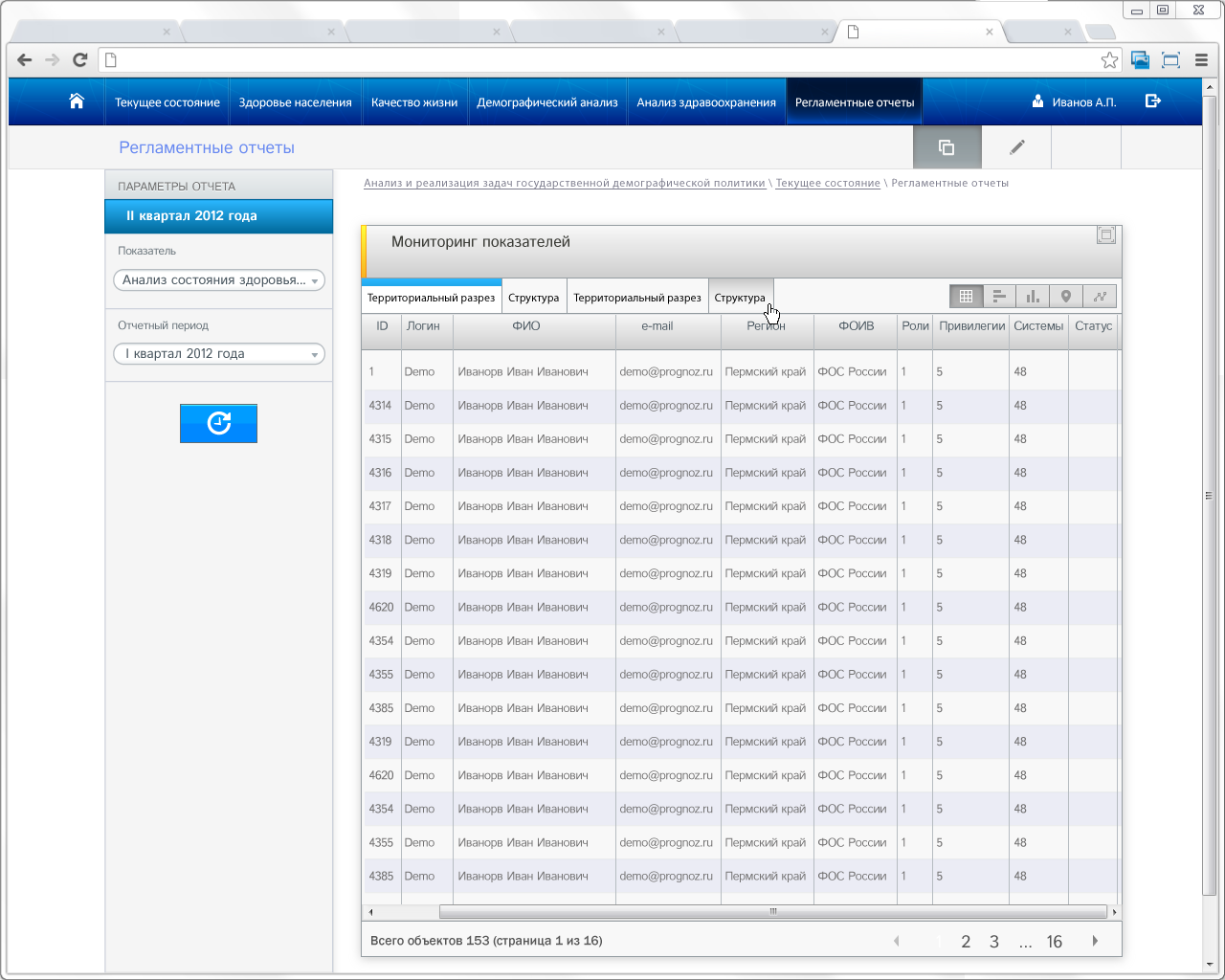The height and width of the screenshot is (980, 1225).
Task: Expand the II квартал 2012 года section
Action: click(x=218, y=216)
